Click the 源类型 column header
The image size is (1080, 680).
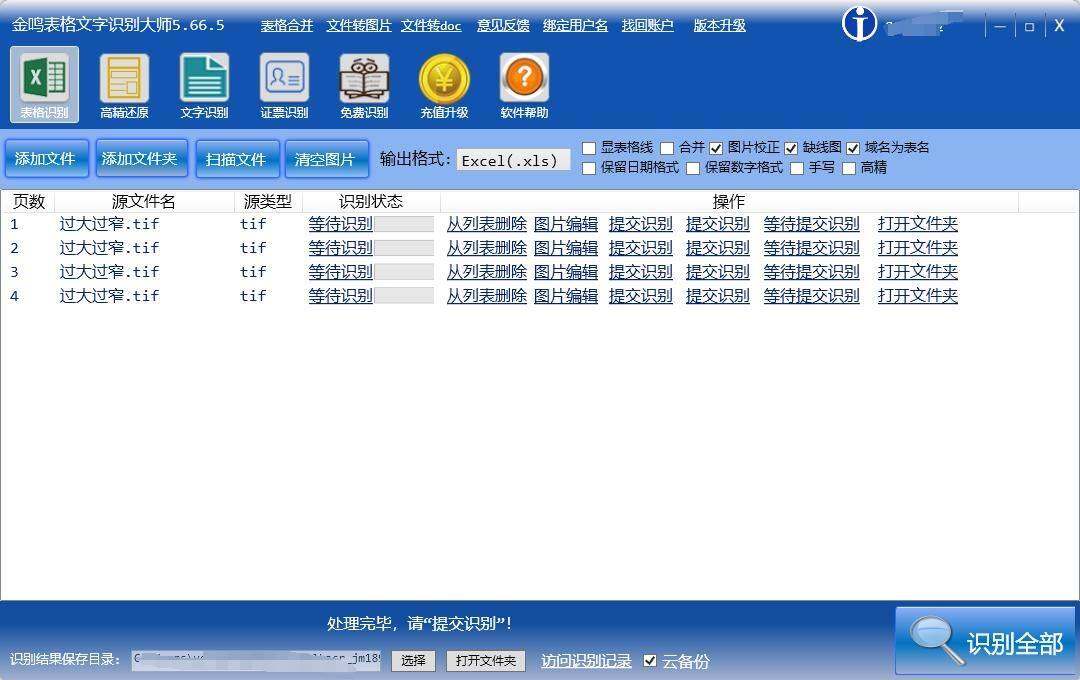[x=268, y=202]
